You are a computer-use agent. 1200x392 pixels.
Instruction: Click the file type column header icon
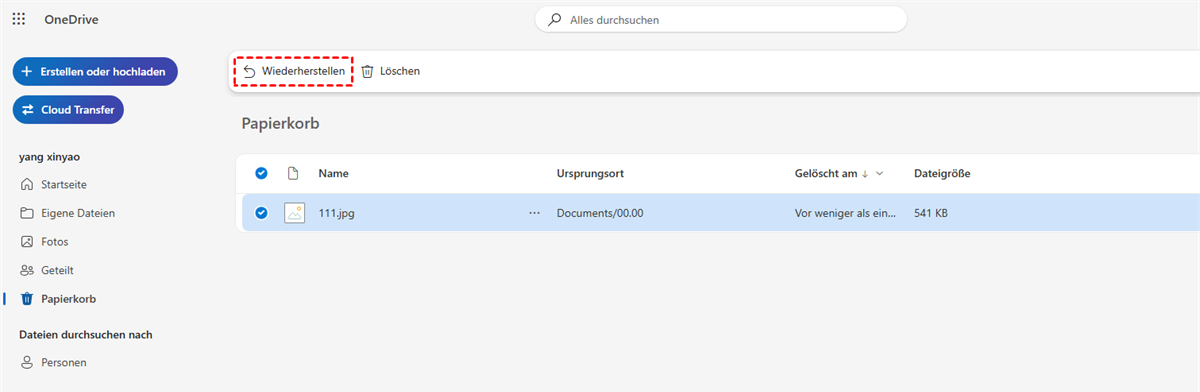coord(293,173)
